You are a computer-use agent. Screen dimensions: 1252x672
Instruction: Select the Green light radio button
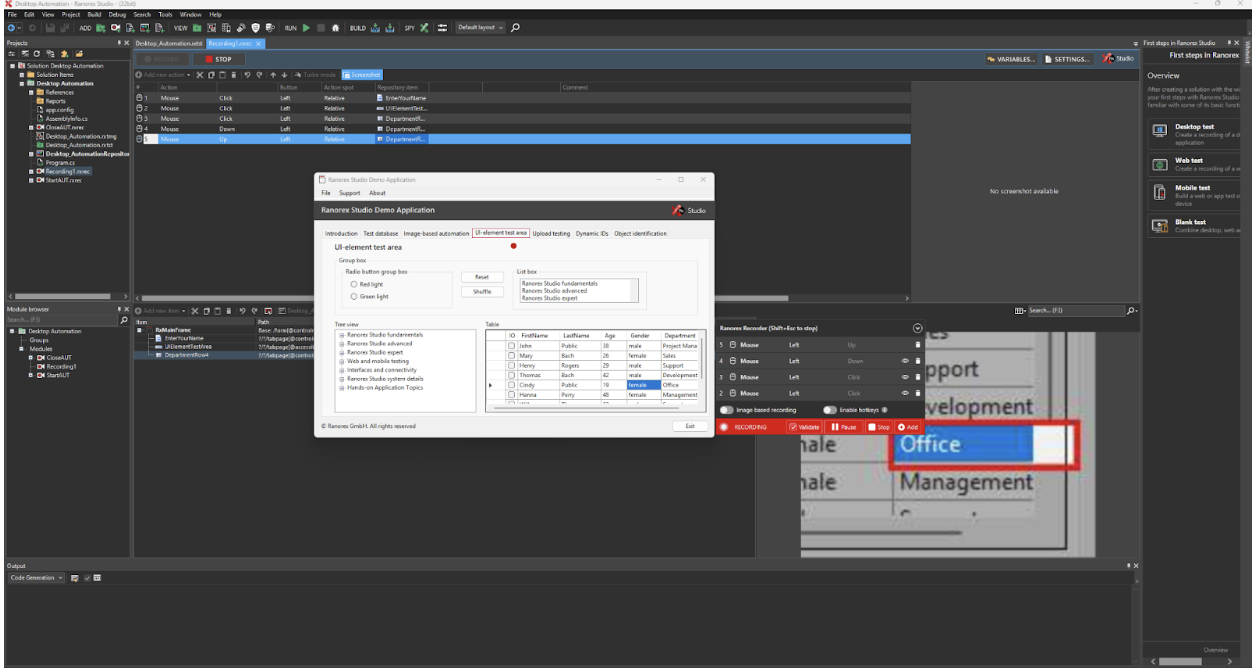(x=354, y=296)
